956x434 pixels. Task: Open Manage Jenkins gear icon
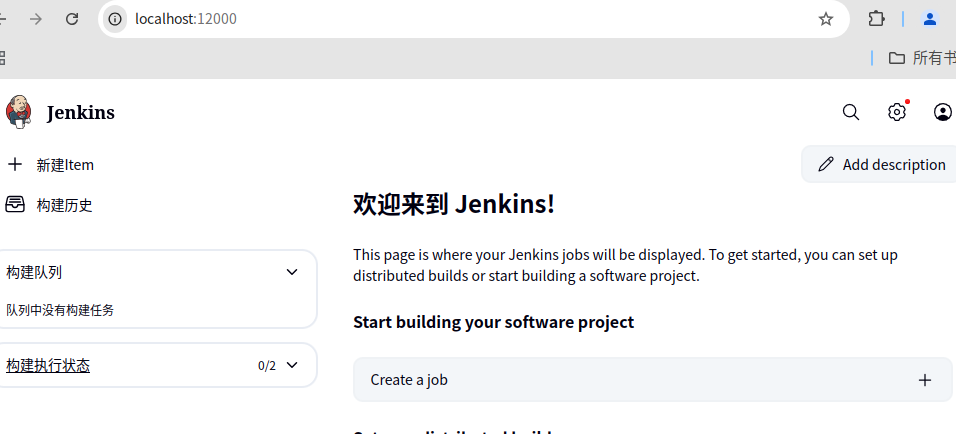coord(896,112)
